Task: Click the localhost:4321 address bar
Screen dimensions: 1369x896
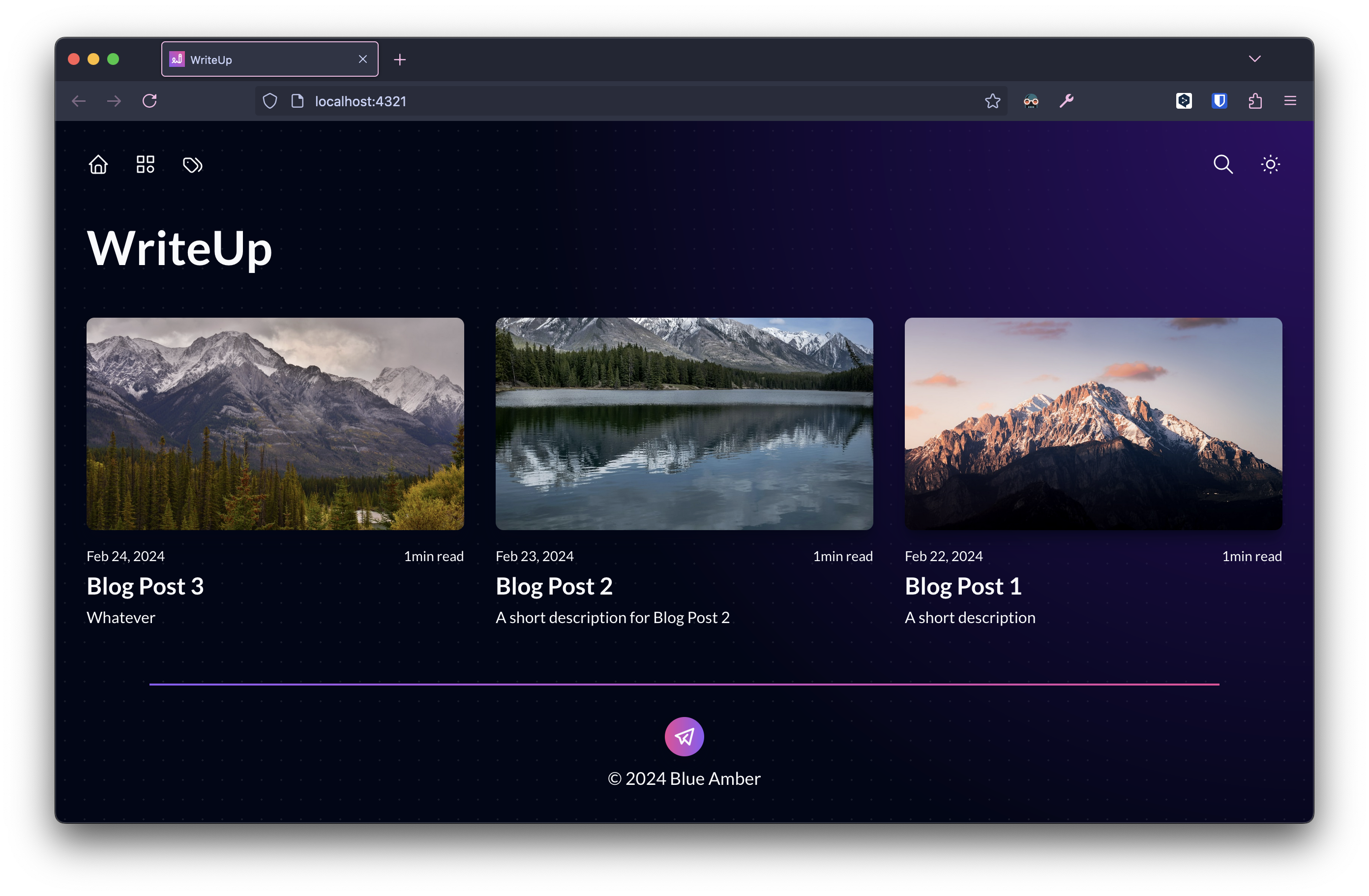Action: [631, 101]
